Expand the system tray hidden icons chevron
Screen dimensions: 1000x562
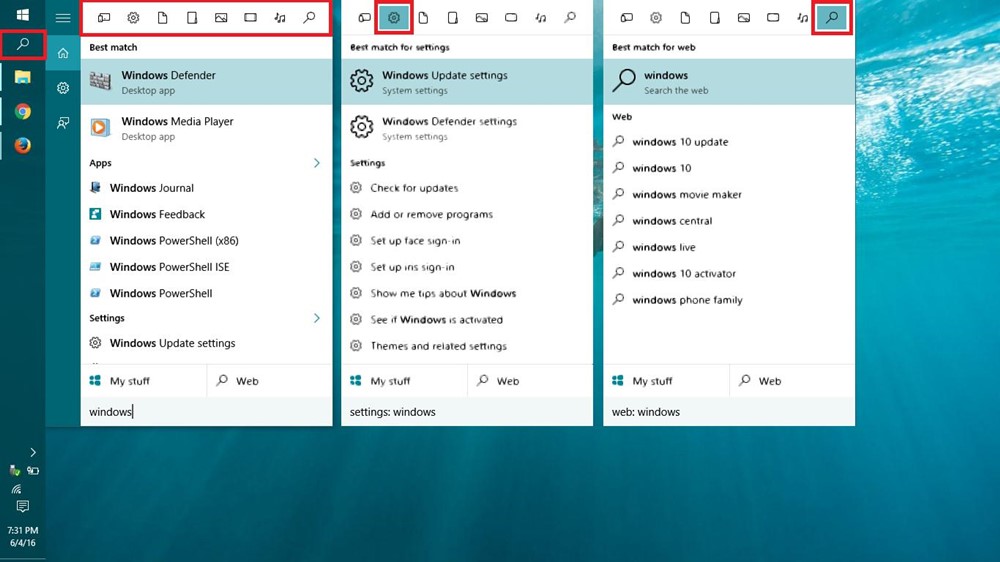[x=33, y=452]
